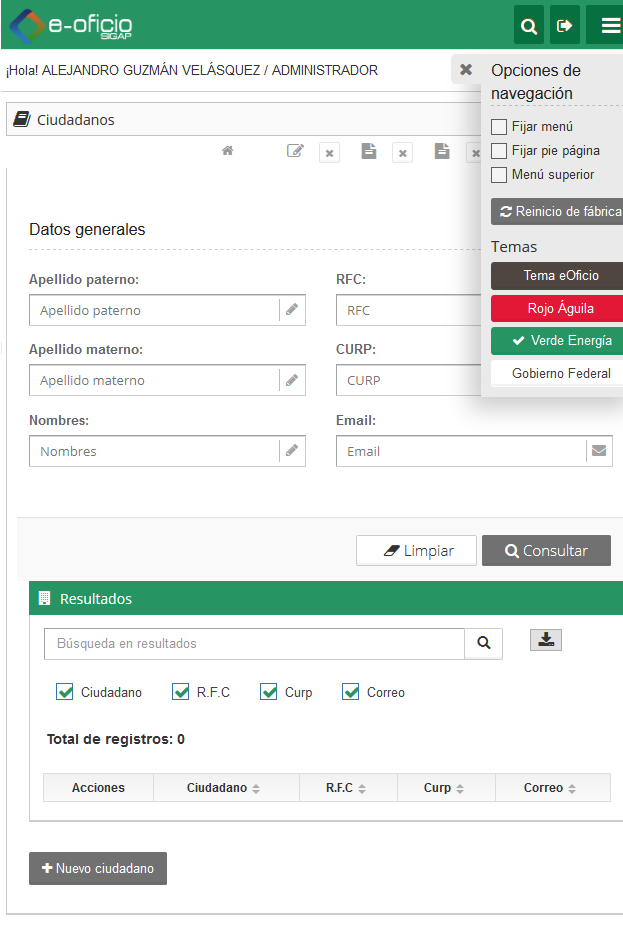Click the edit pencil-square toolbar icon
Viewport: 623px width, 943px height.
click(x=295, y=151)
